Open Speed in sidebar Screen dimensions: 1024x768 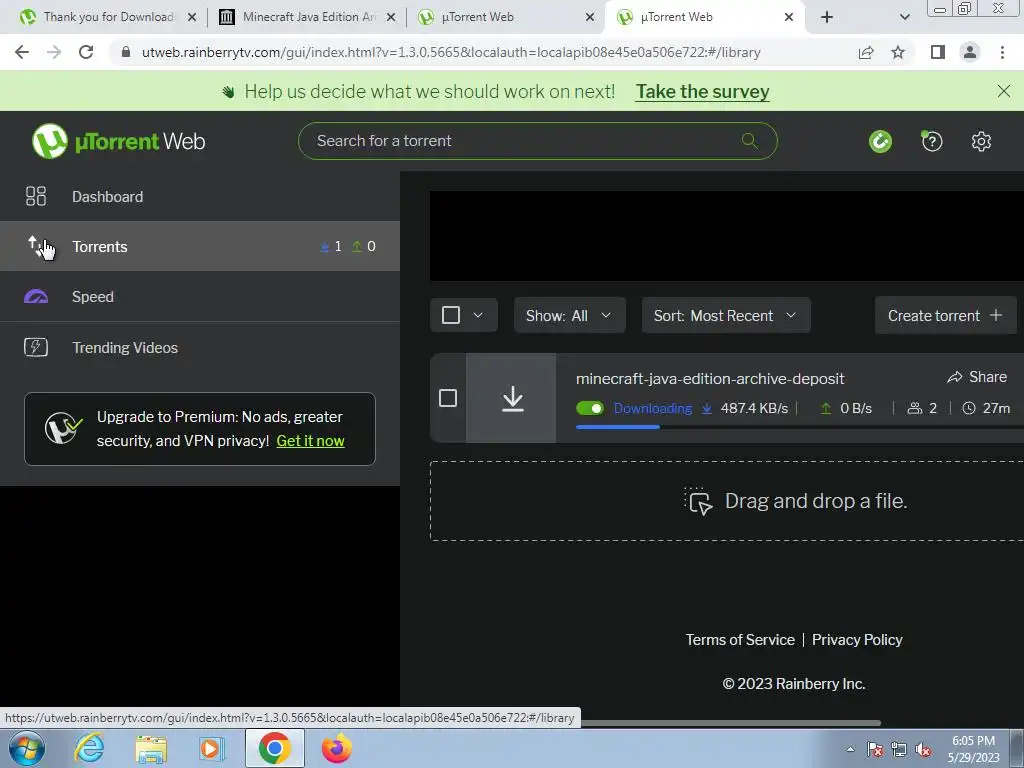click(x=200, y=296)
